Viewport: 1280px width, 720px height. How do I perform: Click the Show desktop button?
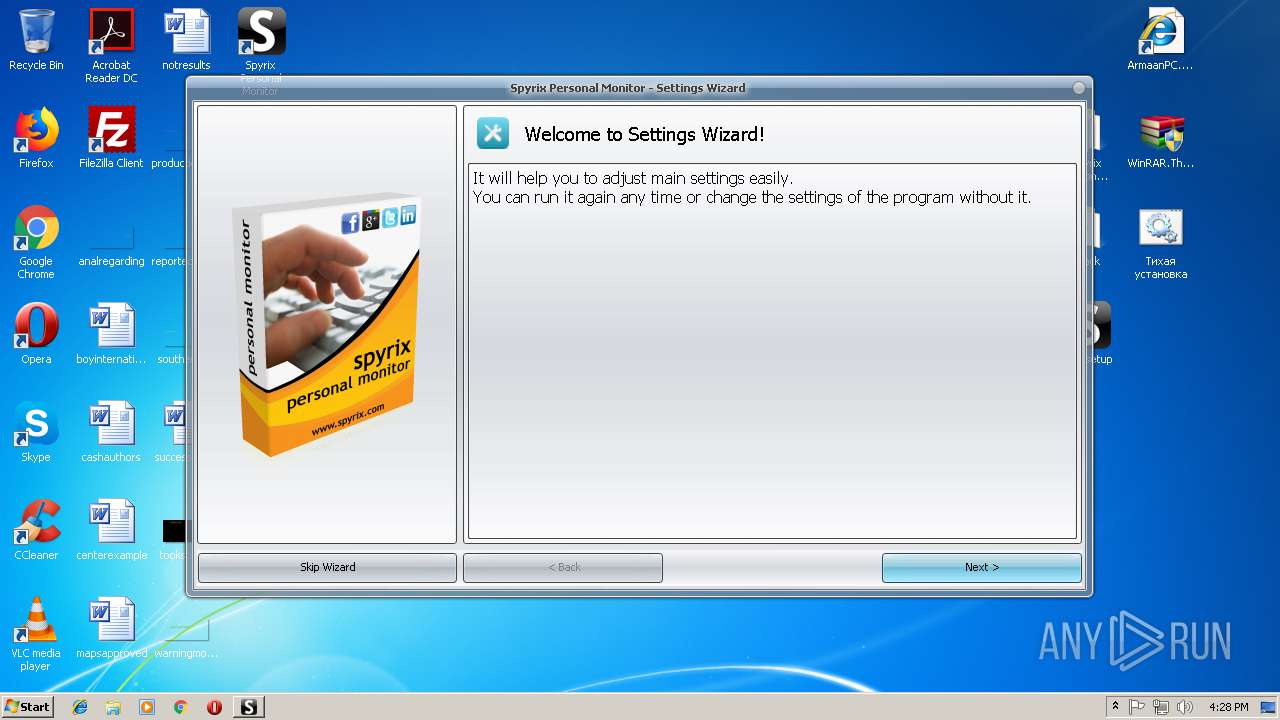1270,707
